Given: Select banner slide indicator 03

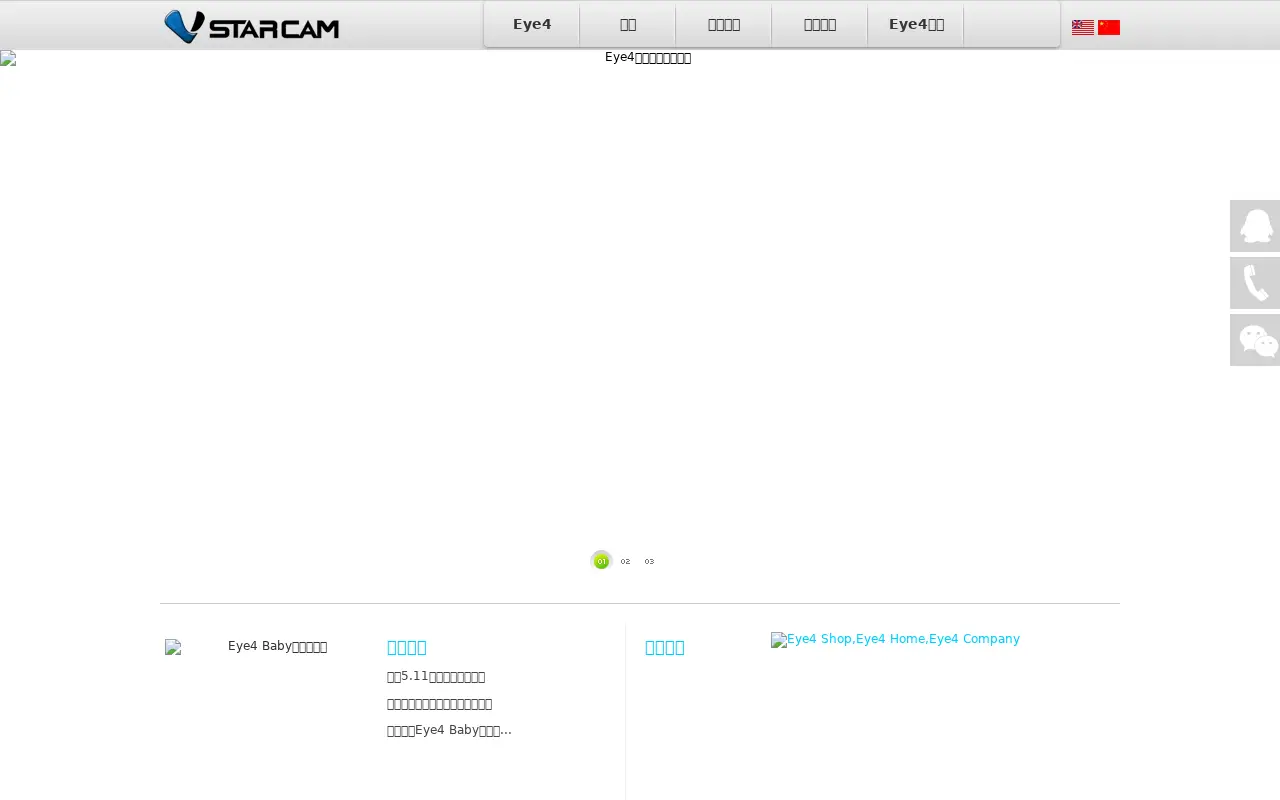Looking at the screenshot, I should click(x=649, y=561).
